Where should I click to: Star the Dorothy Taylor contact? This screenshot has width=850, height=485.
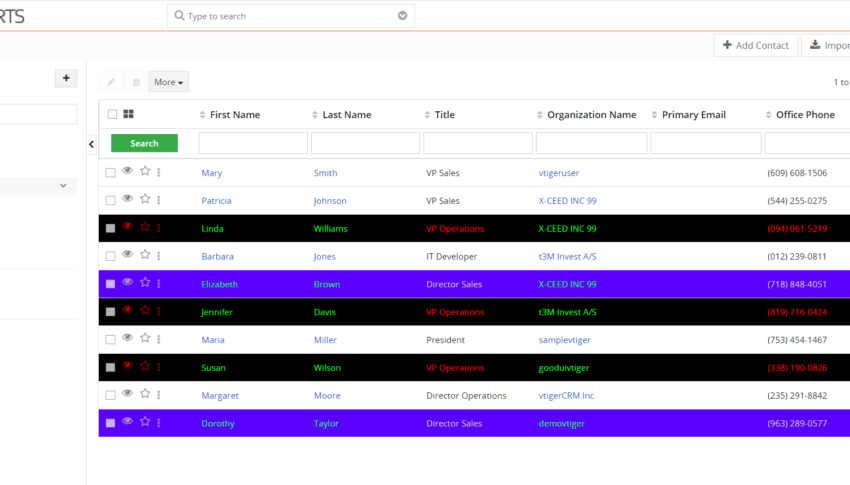point(145,422)
